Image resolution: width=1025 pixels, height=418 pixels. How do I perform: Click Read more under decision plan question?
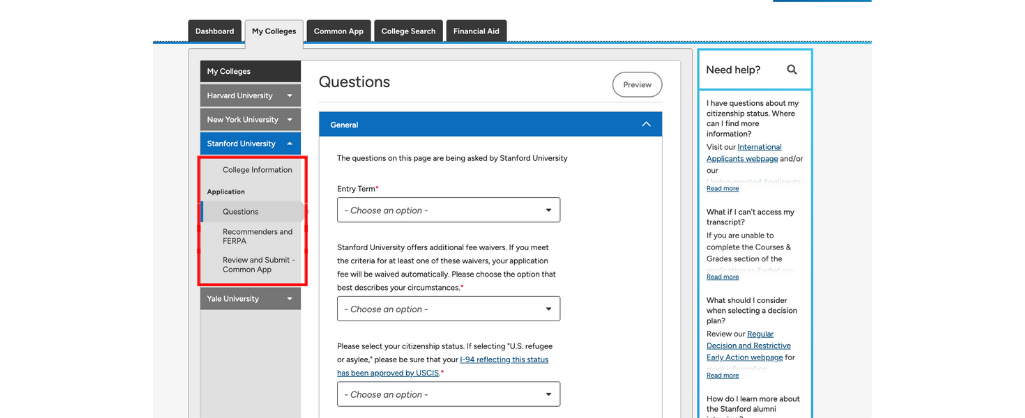pyautogui.click(x=722, y=375)
